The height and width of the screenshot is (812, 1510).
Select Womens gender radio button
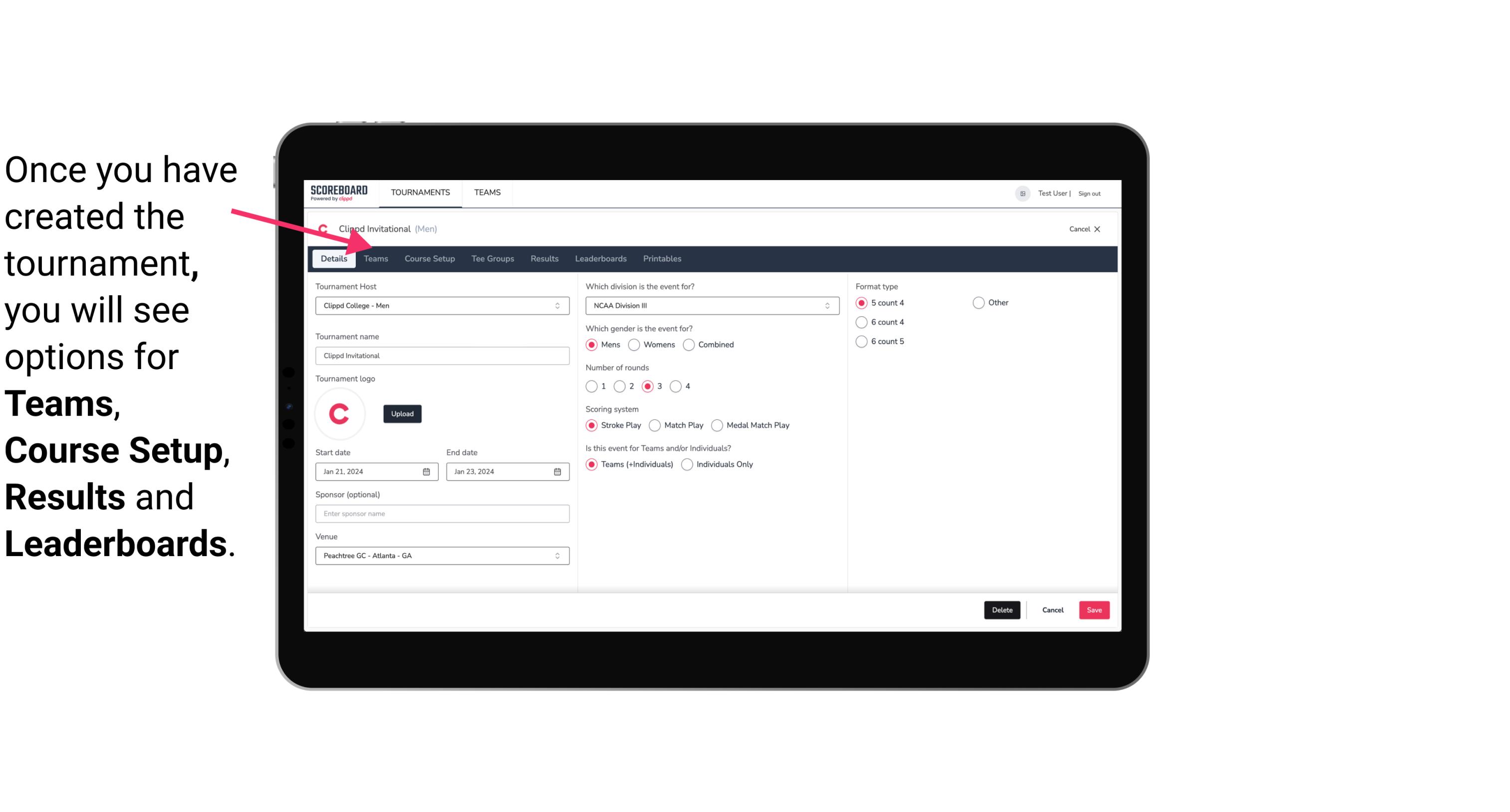click(x=634, y=344)
